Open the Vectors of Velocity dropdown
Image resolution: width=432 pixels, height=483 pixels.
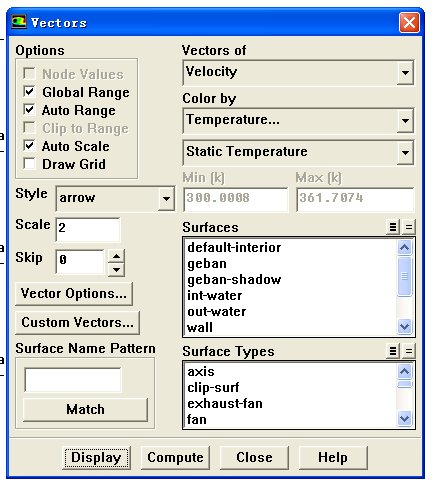pyautogui.click(x=405, y=72)
